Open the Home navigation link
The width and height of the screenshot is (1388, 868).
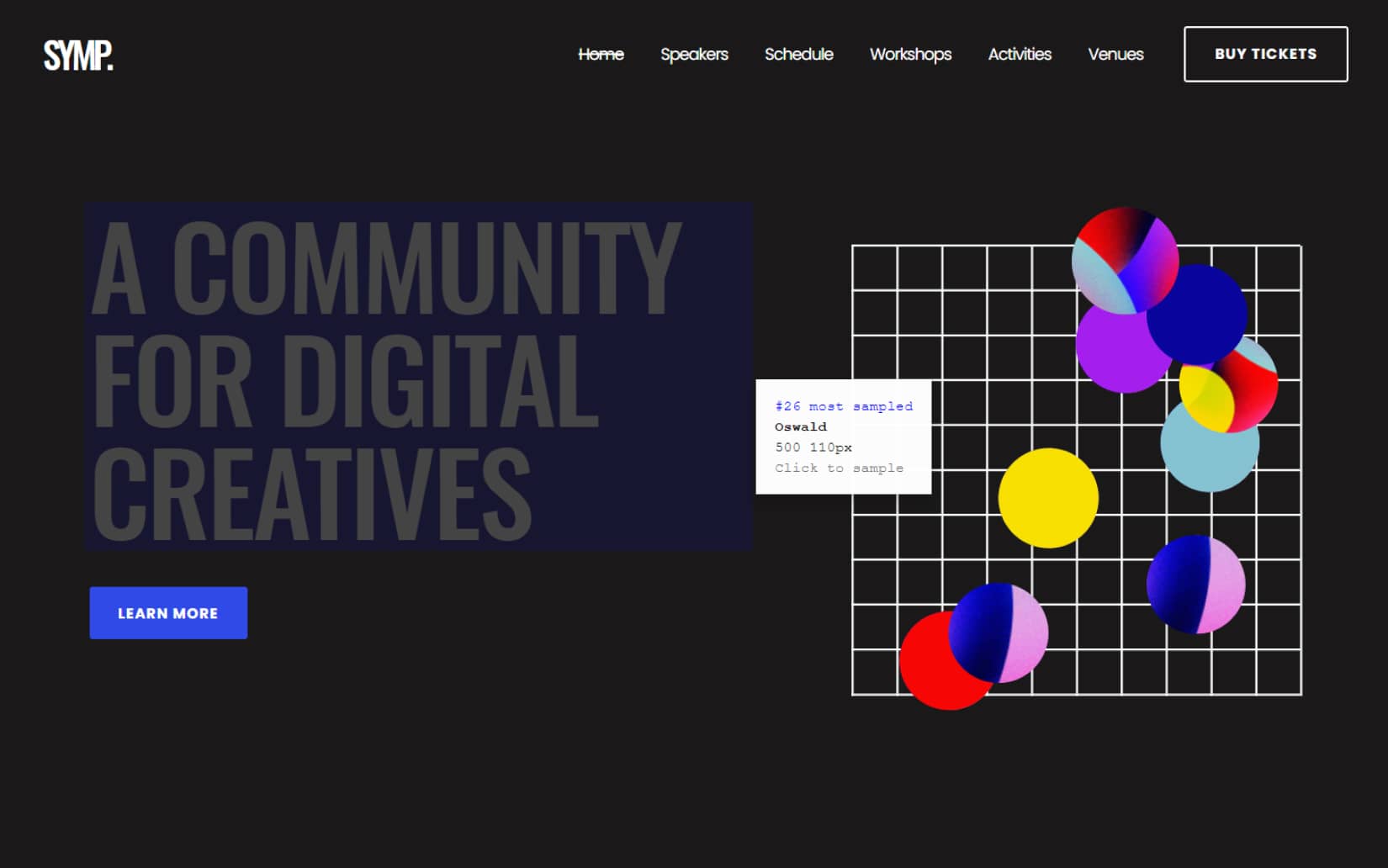[x=601, y=54]
